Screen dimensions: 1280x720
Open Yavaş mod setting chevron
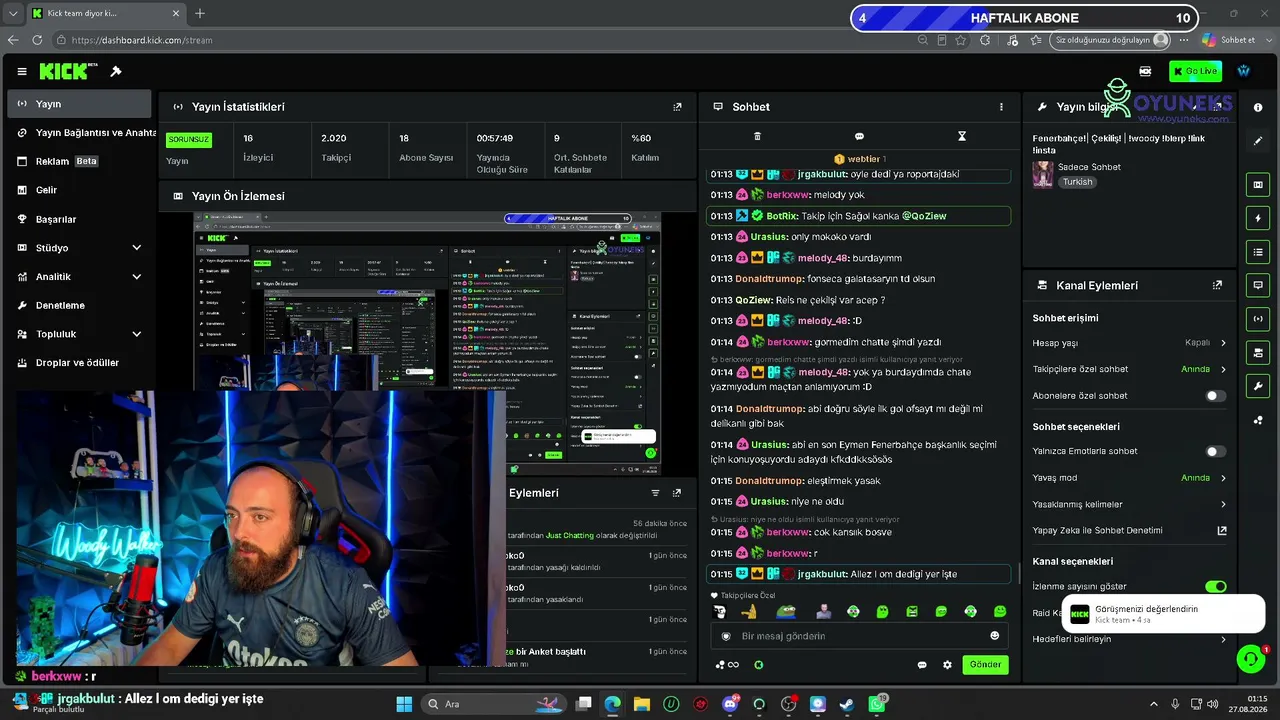1223,478
